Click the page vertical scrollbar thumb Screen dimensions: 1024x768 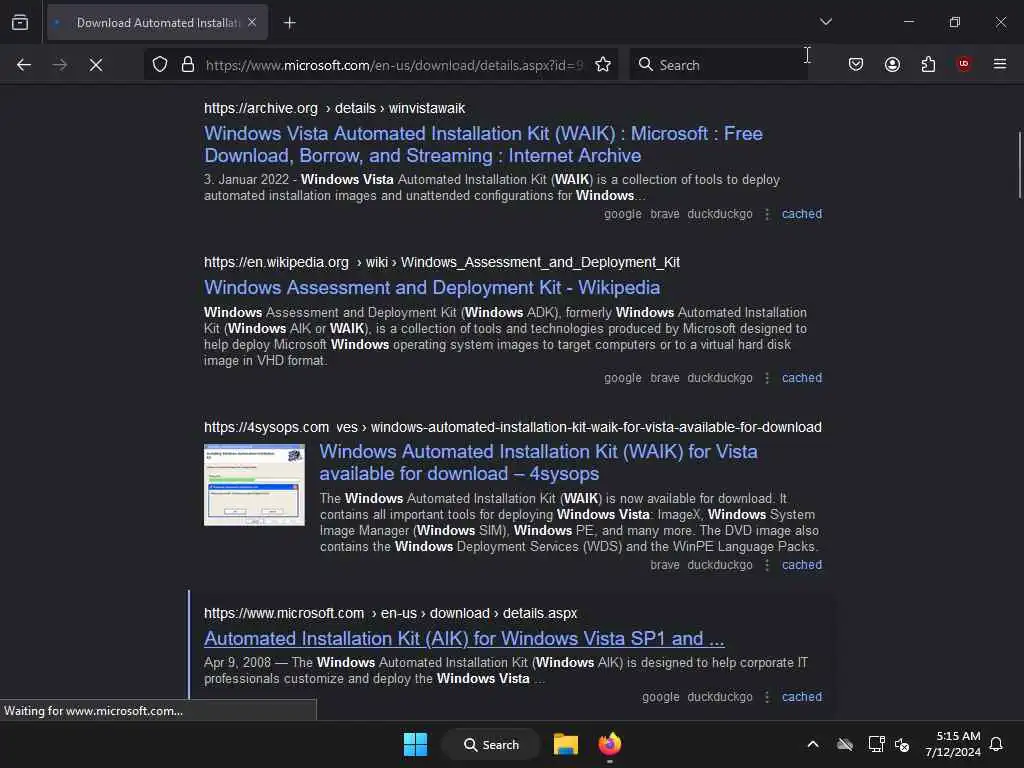(x=1019, y=165)
